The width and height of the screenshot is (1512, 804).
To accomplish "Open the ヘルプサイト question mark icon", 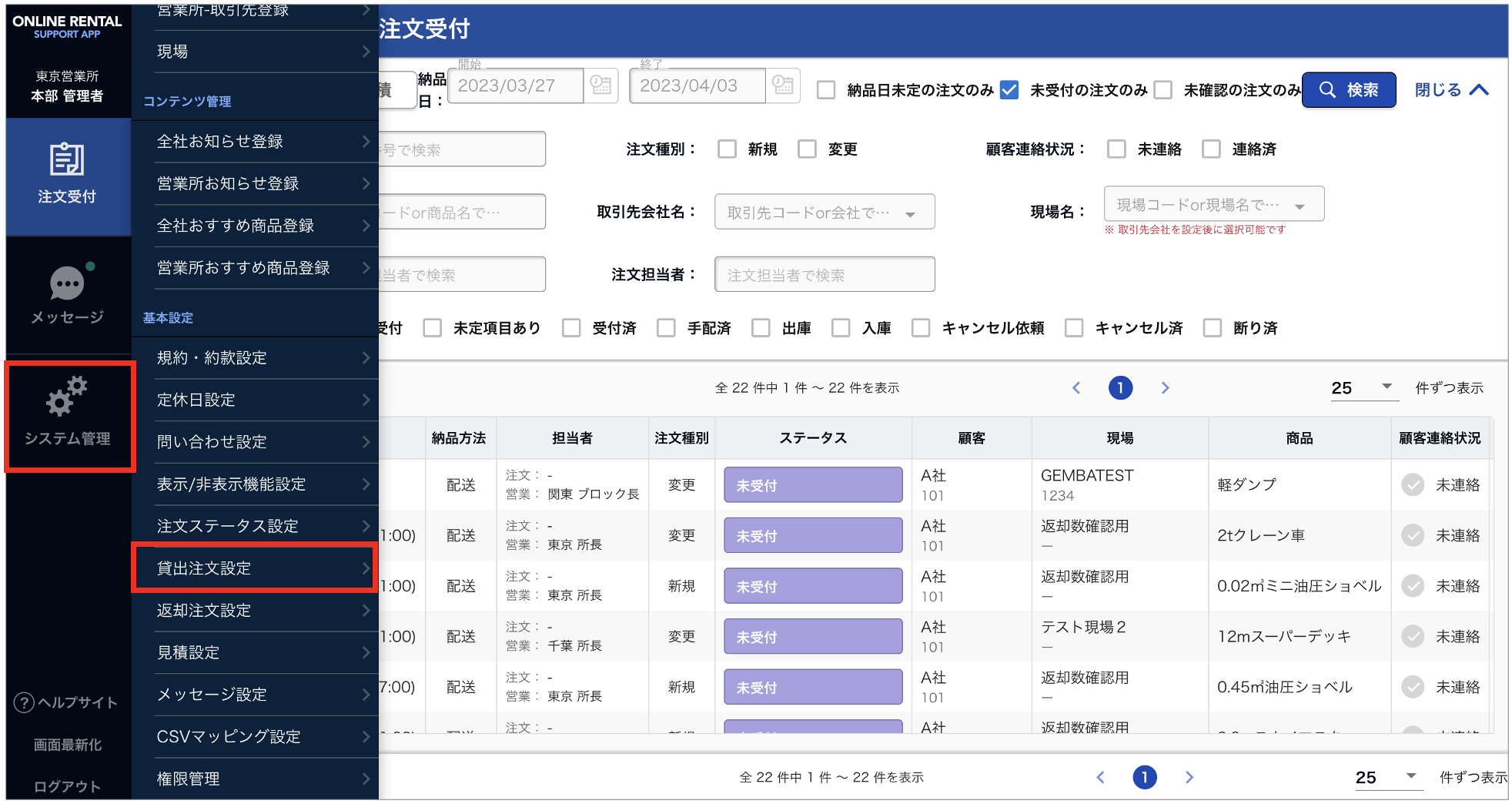I will pos(24,702).
